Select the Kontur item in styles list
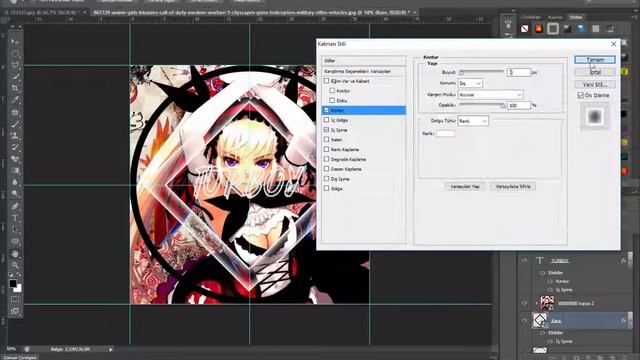The height and width of the screenshot is (360, 640). point(364,110)
